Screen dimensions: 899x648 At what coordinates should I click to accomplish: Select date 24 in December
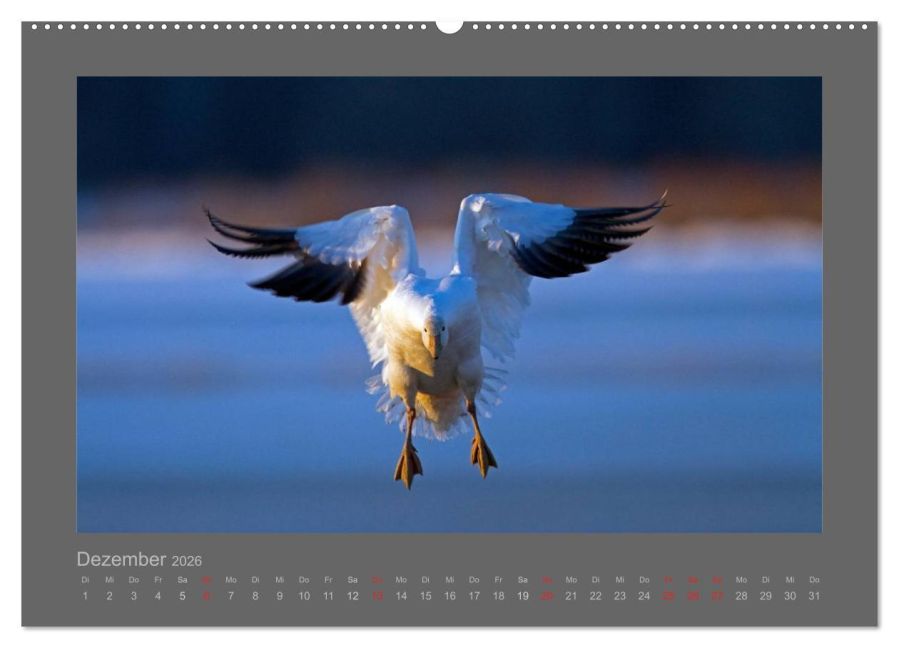pos(644,596)
